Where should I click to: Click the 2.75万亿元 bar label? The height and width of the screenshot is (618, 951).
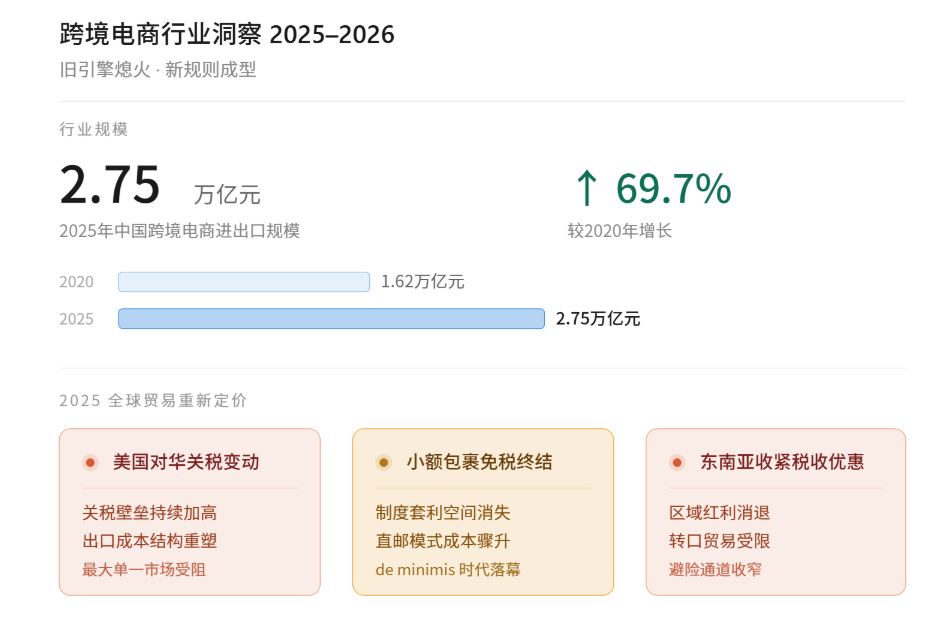(598, 319)
